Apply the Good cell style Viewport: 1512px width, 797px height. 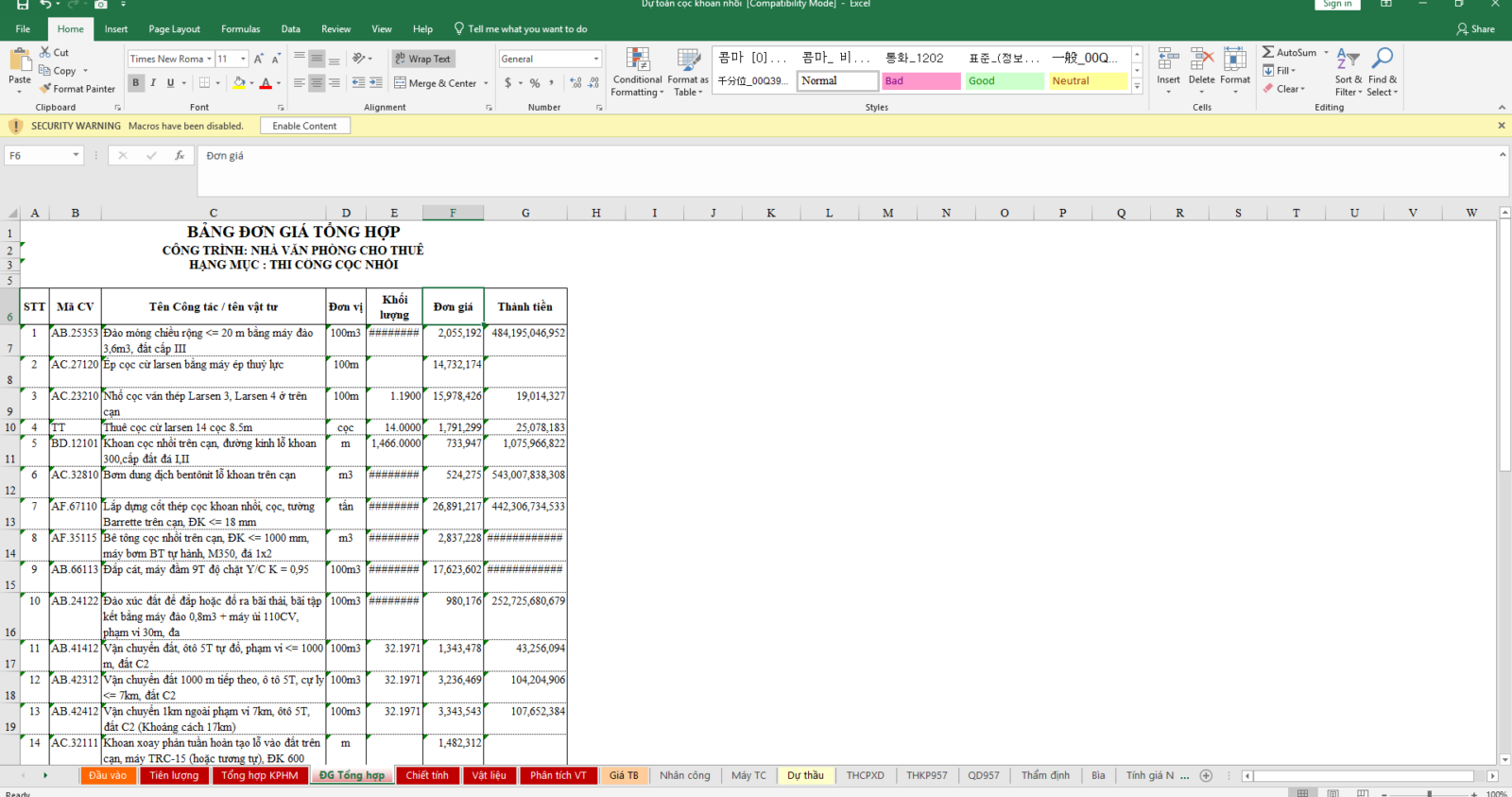[x=1005, y=81]
